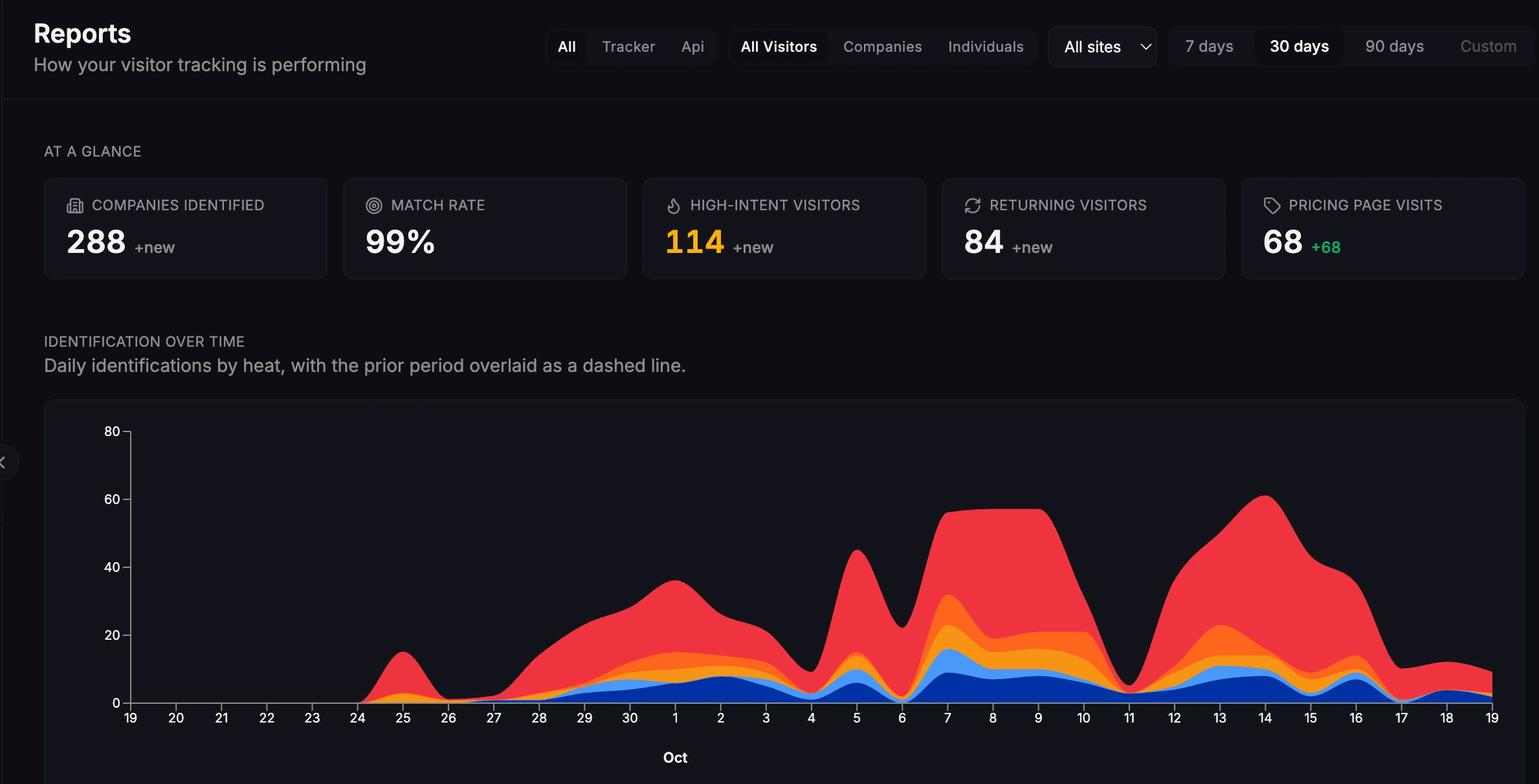Select the All Visitors filter

[x=779, y=47]
